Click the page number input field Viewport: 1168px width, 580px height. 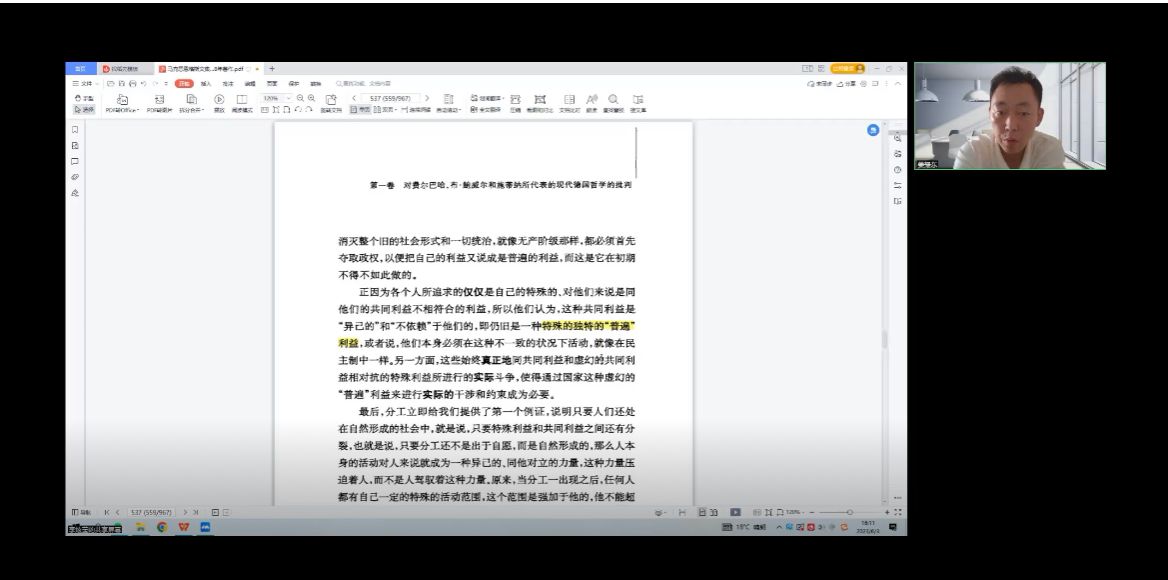pos(388,98)
